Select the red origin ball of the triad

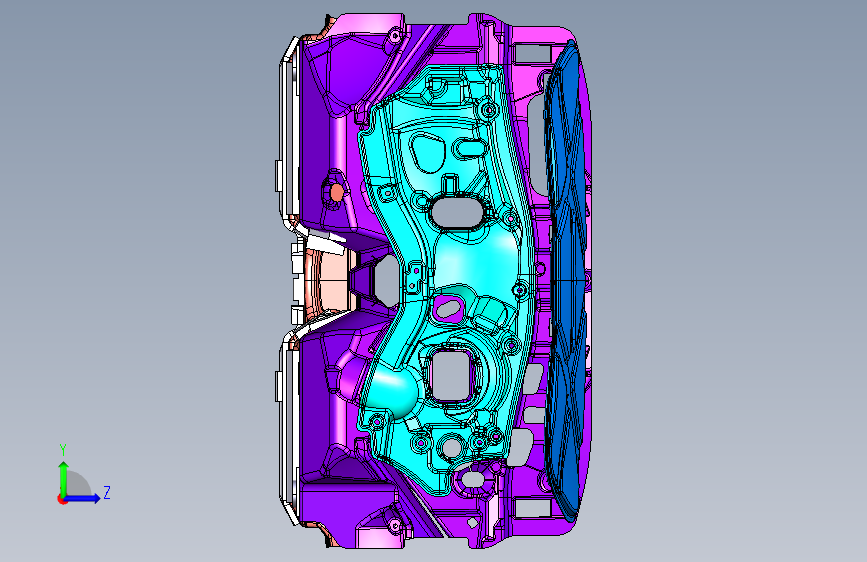pos(62,499)
